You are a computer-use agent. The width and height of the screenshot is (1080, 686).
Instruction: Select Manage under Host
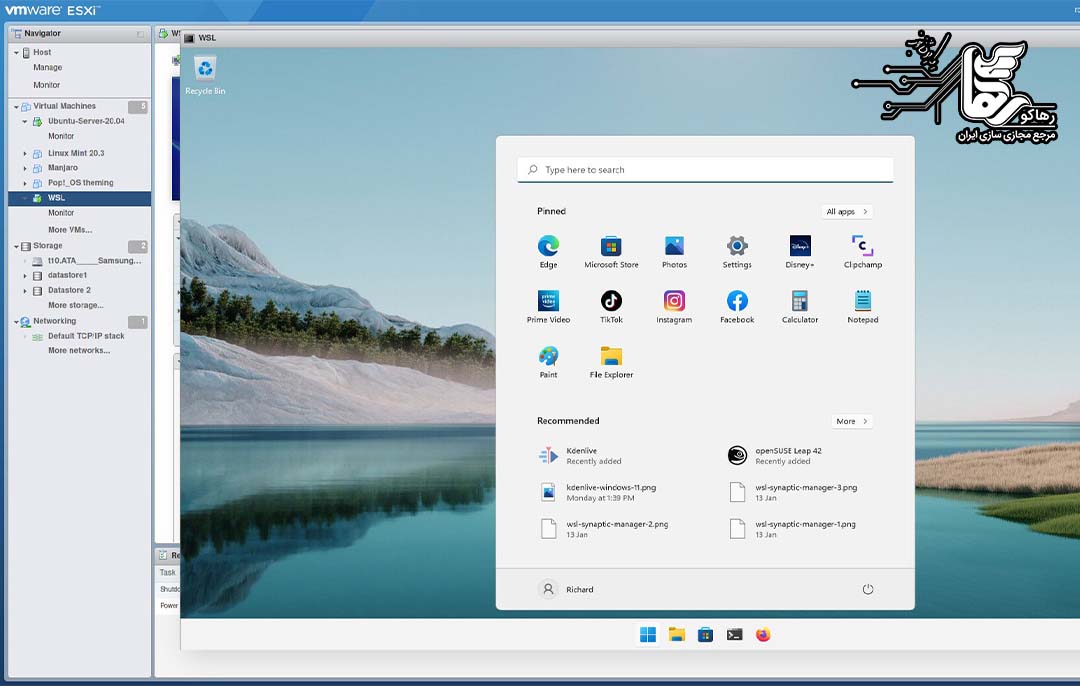[x=48, y=68]
